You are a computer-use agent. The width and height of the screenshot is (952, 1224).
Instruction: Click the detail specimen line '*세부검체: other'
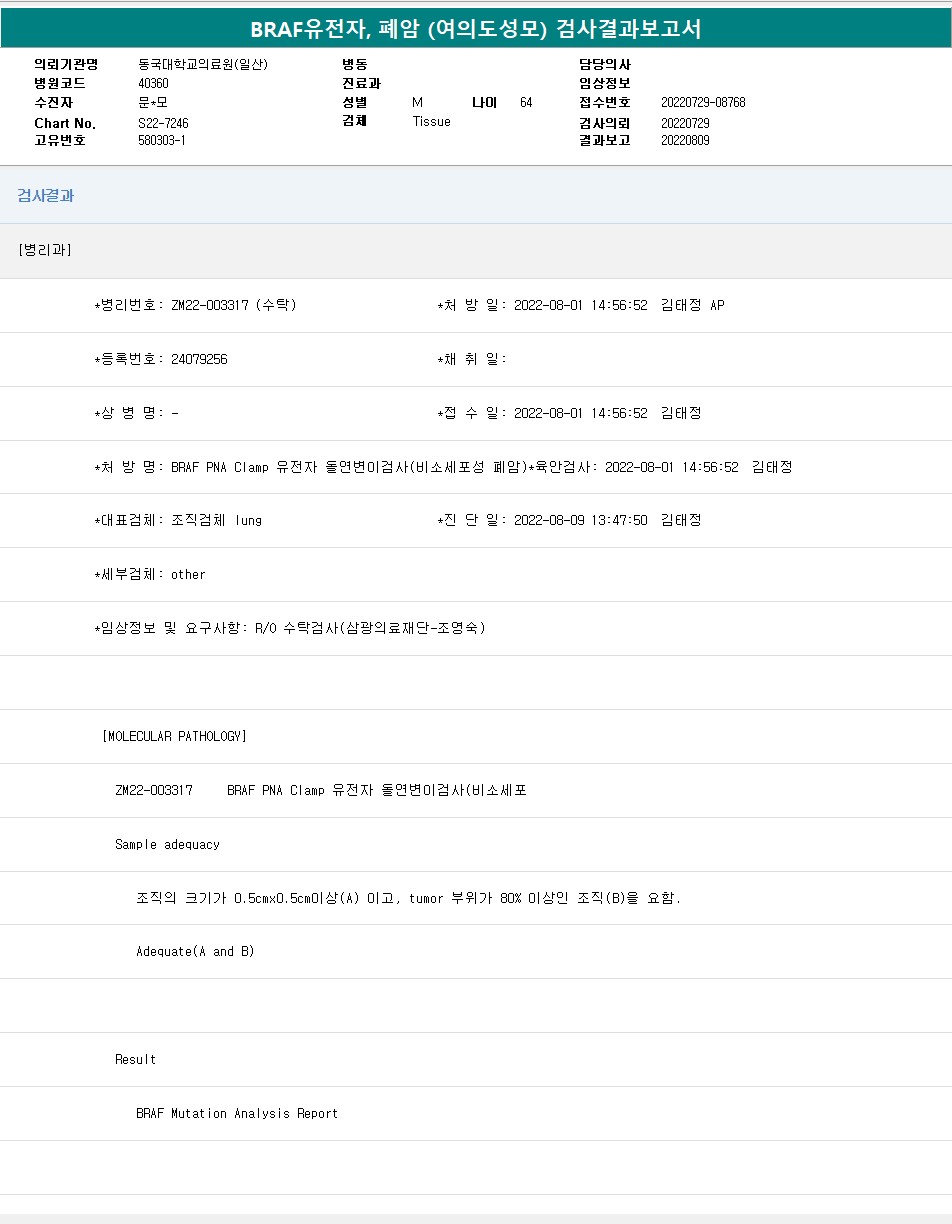coord(150,574)
